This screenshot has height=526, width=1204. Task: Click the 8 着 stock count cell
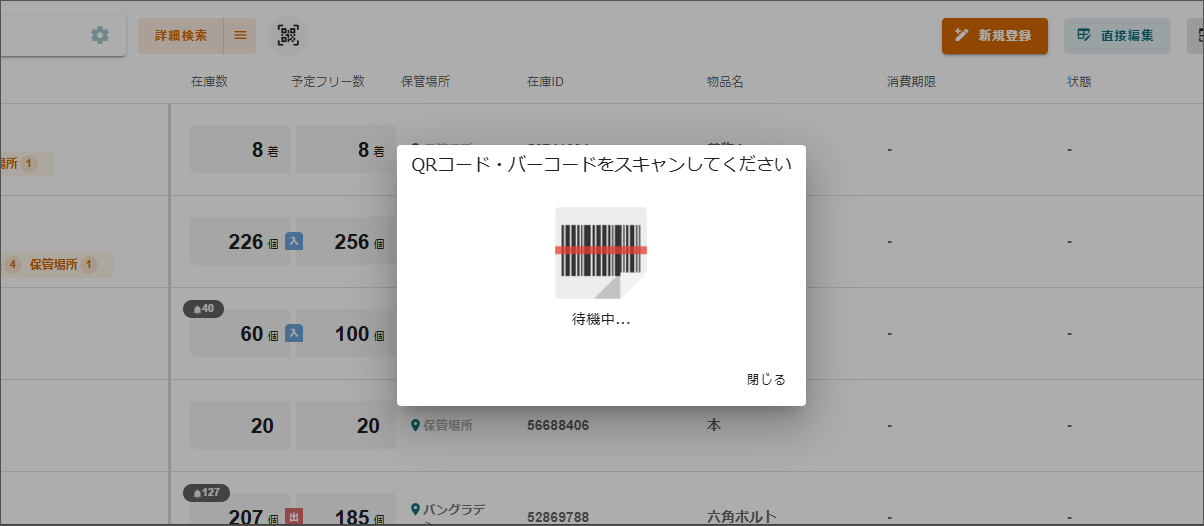pyautogui.click(x=240, y=150)
